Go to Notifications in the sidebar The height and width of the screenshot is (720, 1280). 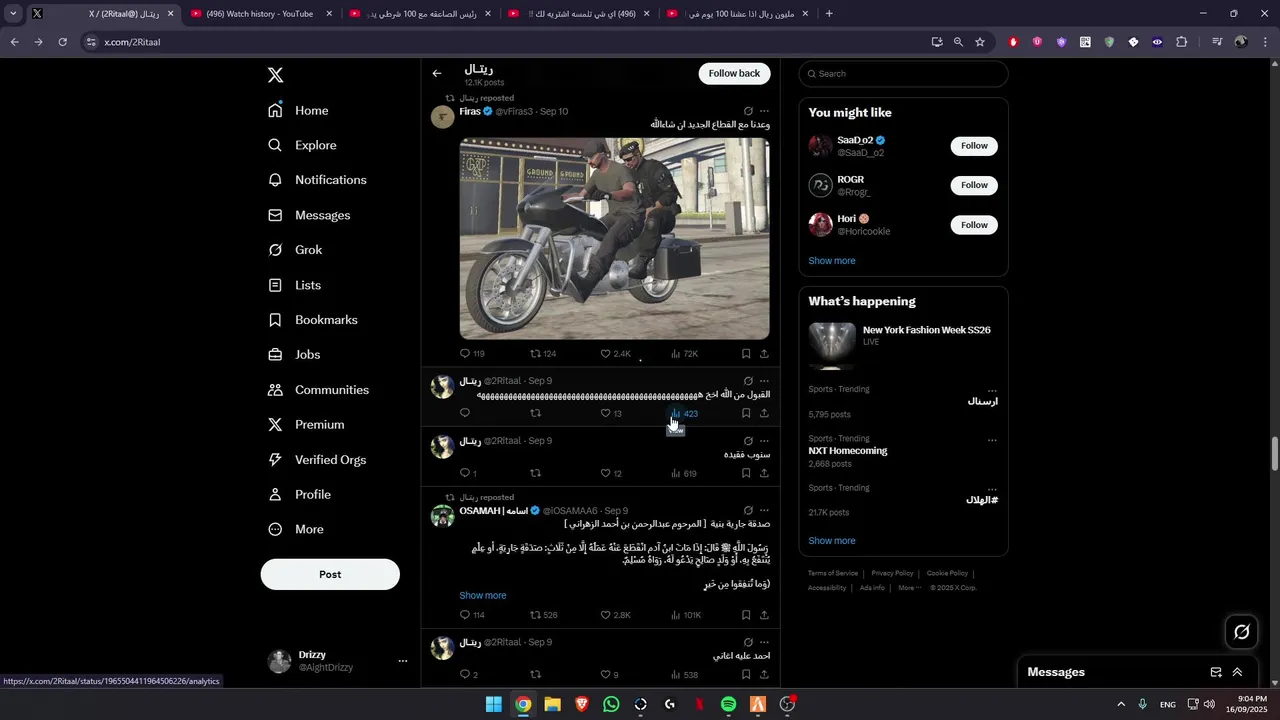coord(317,180)
